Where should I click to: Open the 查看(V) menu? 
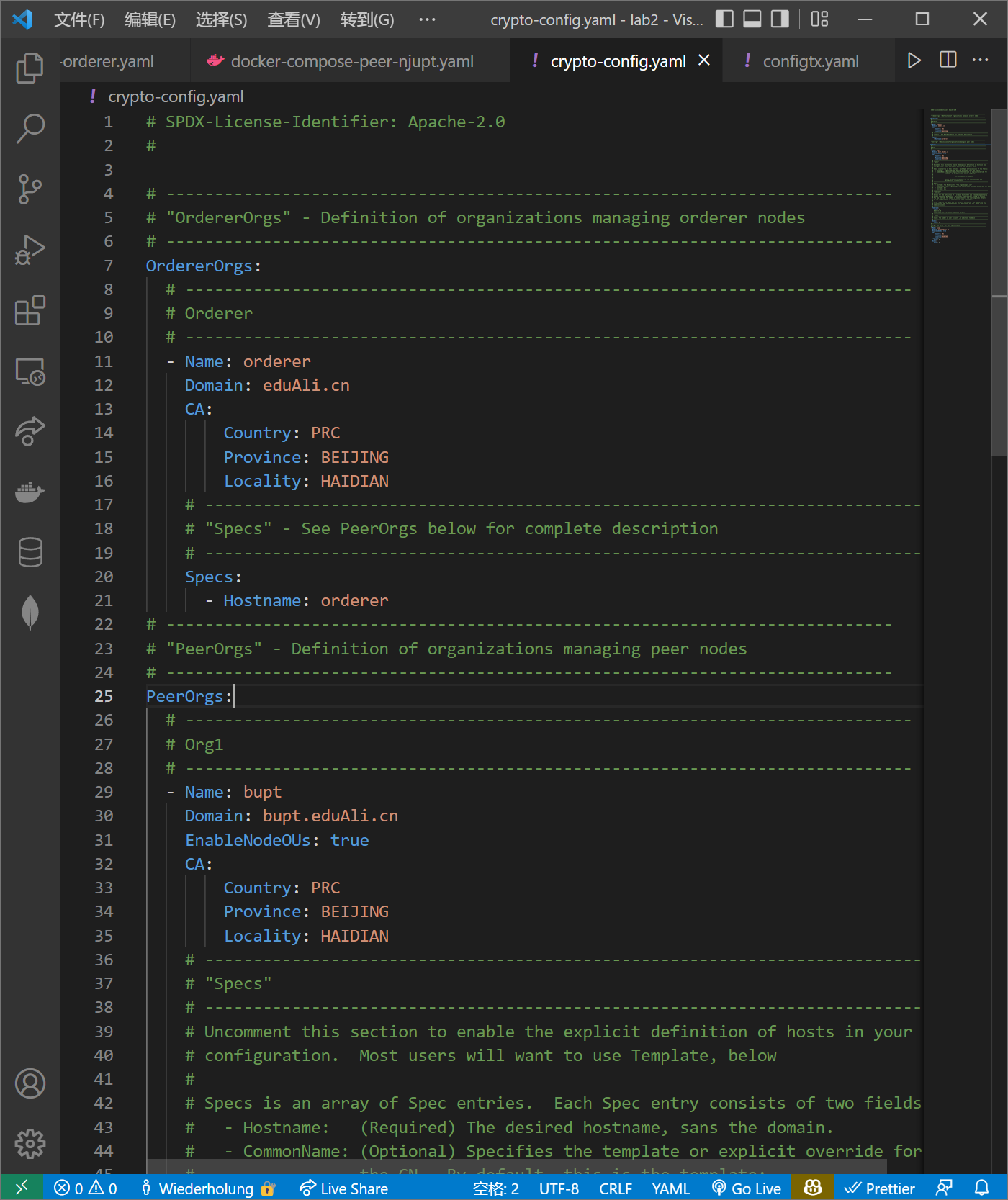(293, 19)
